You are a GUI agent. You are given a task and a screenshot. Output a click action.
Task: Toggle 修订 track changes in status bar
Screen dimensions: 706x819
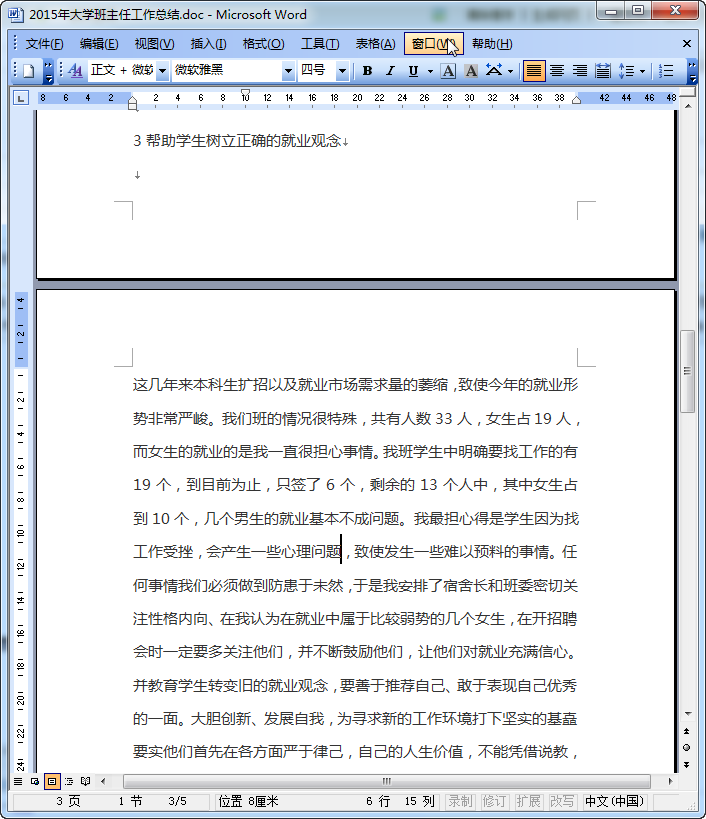coord(494,801)
